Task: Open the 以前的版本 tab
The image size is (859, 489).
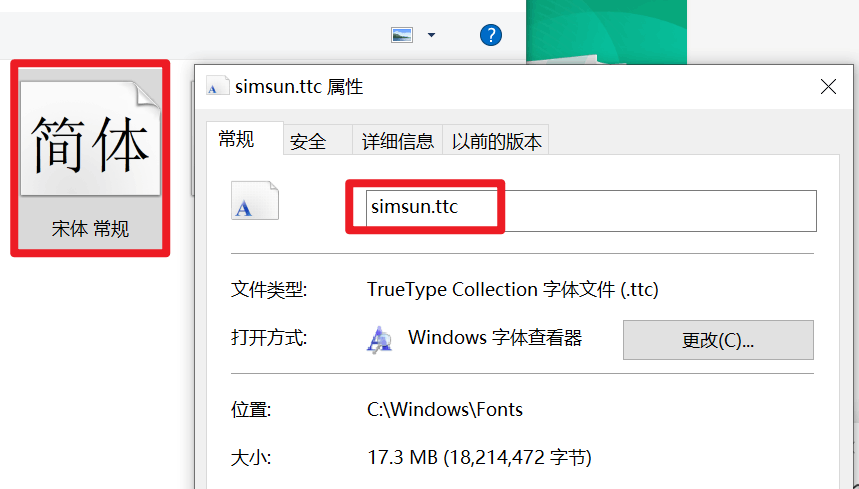Action: tap(496, 142)
